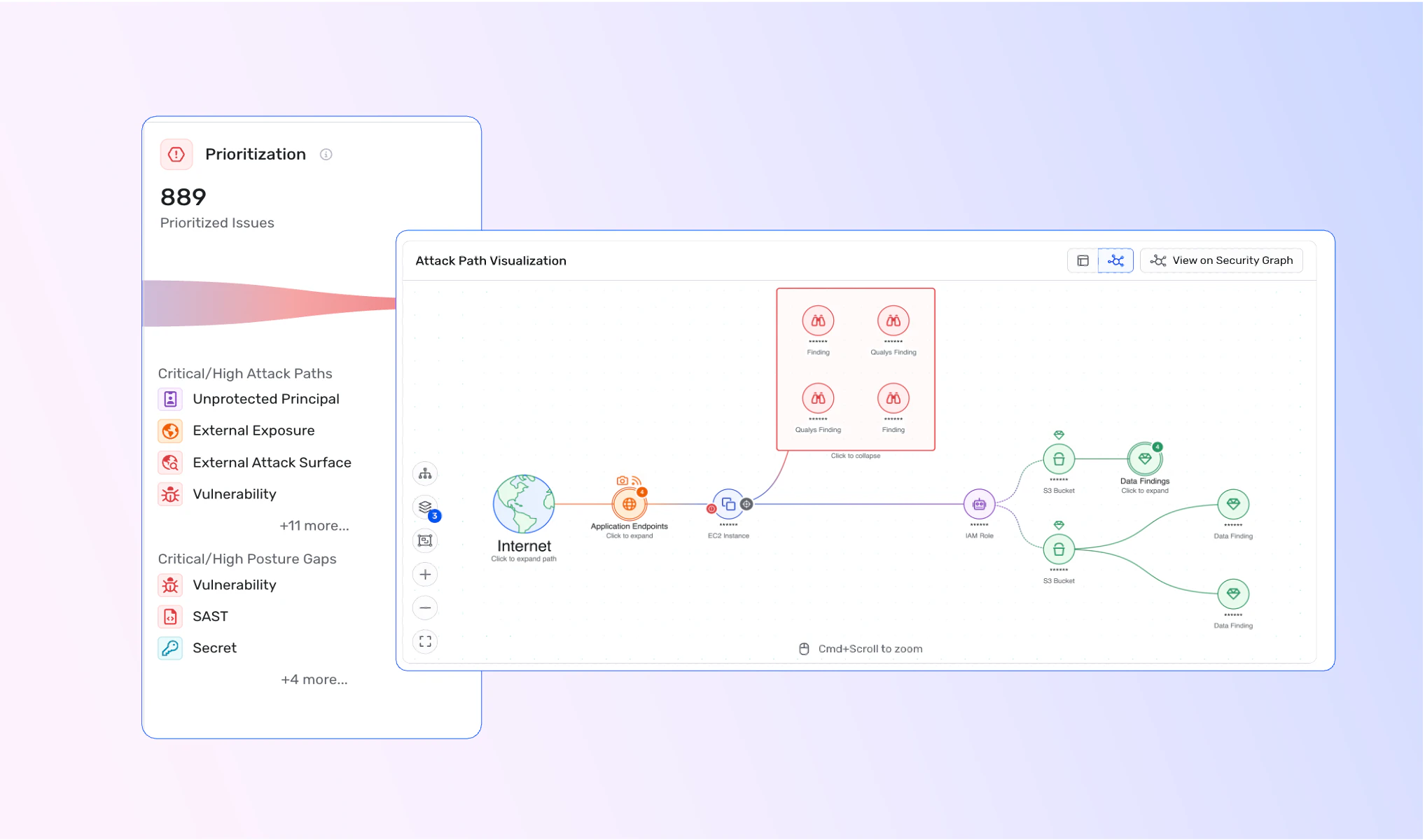This screenshot has height=840, width=1425.
Task: Expand the Application Endpoints node
Action: coord(630,503)
